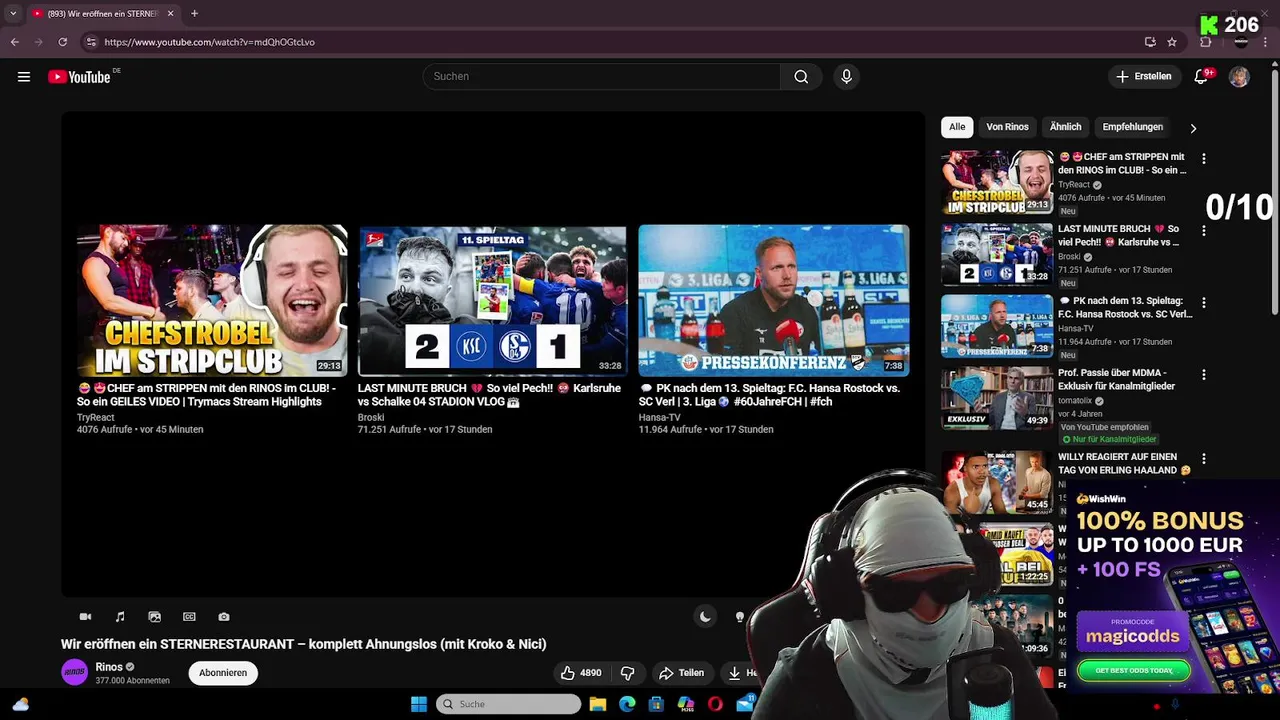The height and width of the screenshot is (720, 1280).
Task: Play endscreen Karlsruhe vs Schalke thumbnail
Action: [492, 301]
